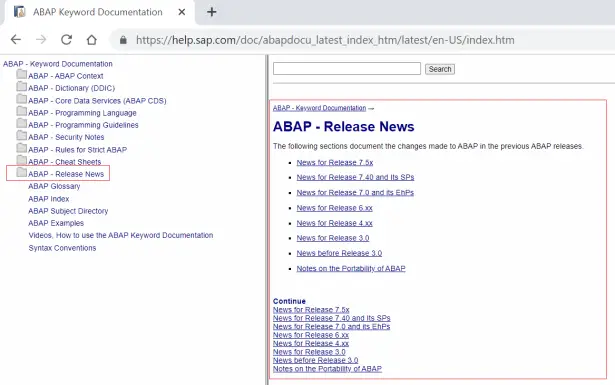Open the Syntax Conventions entry
The width and height of the screenshot is (615, 385).
pyautogui.click(x=62, y=248)
